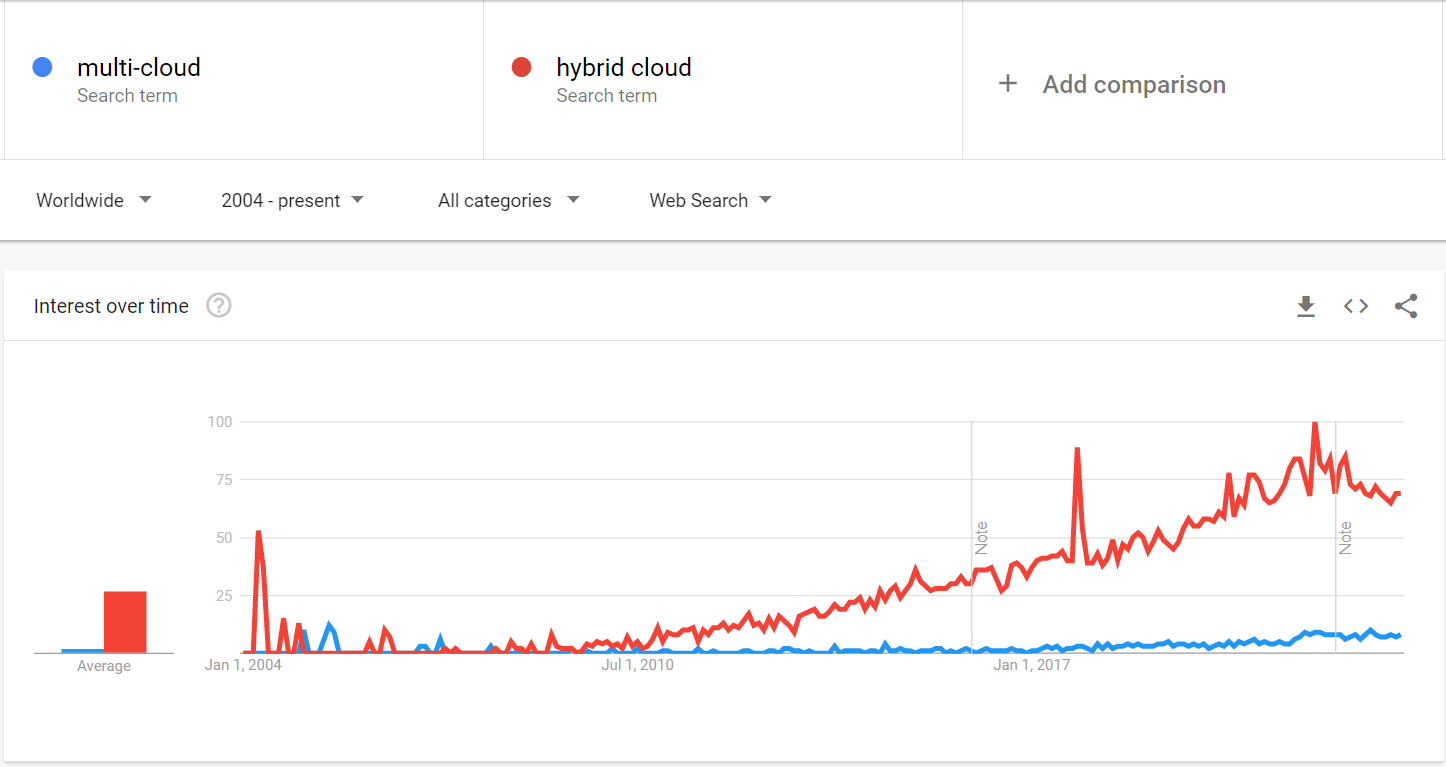Click the red hybrid cloud color dot
1446x767 pixels.
(x=521, y=67)
